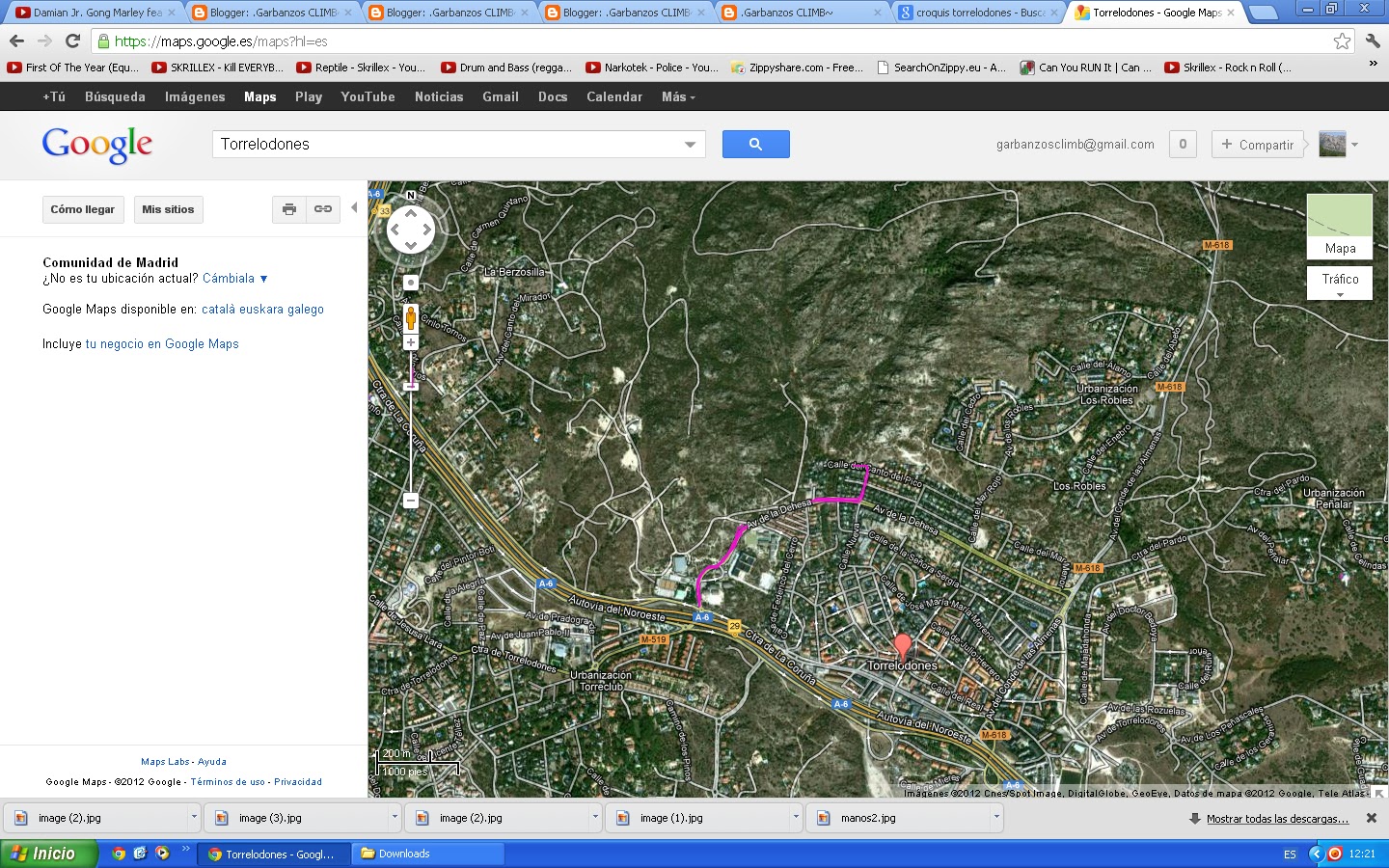This screenshot has height=868, width=1389.
Task: Collapse the left side panel arrow
Action: pyautogui.click(x=354, y=207)
